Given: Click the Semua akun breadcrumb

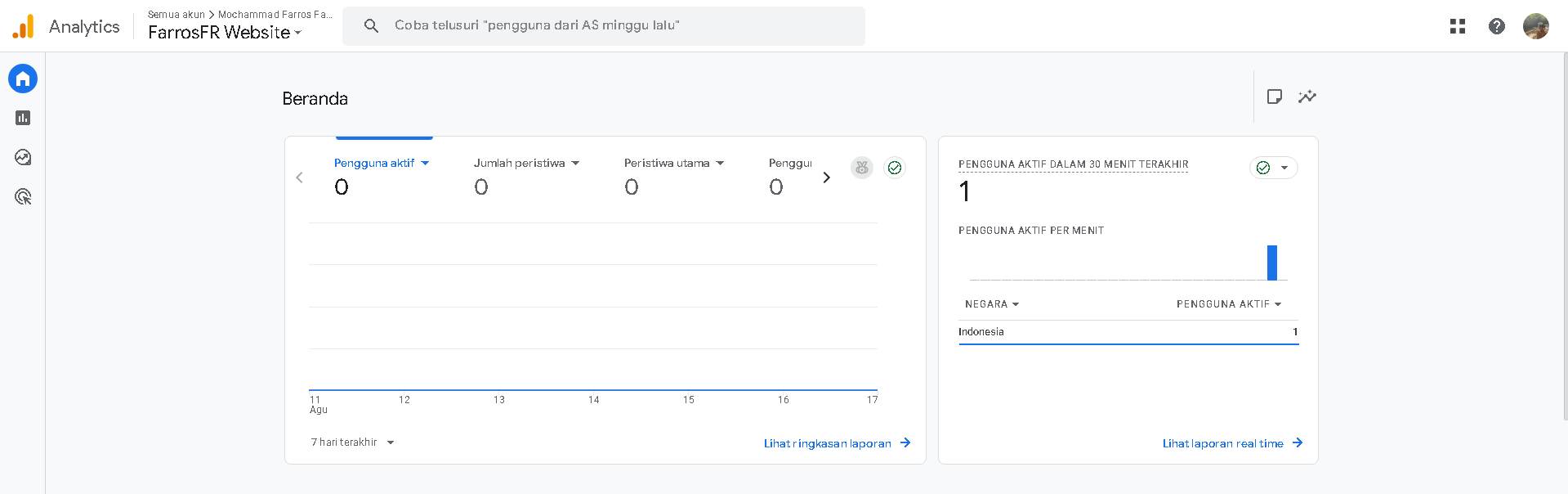Looking at the screenshot, I should pos(176,15).
